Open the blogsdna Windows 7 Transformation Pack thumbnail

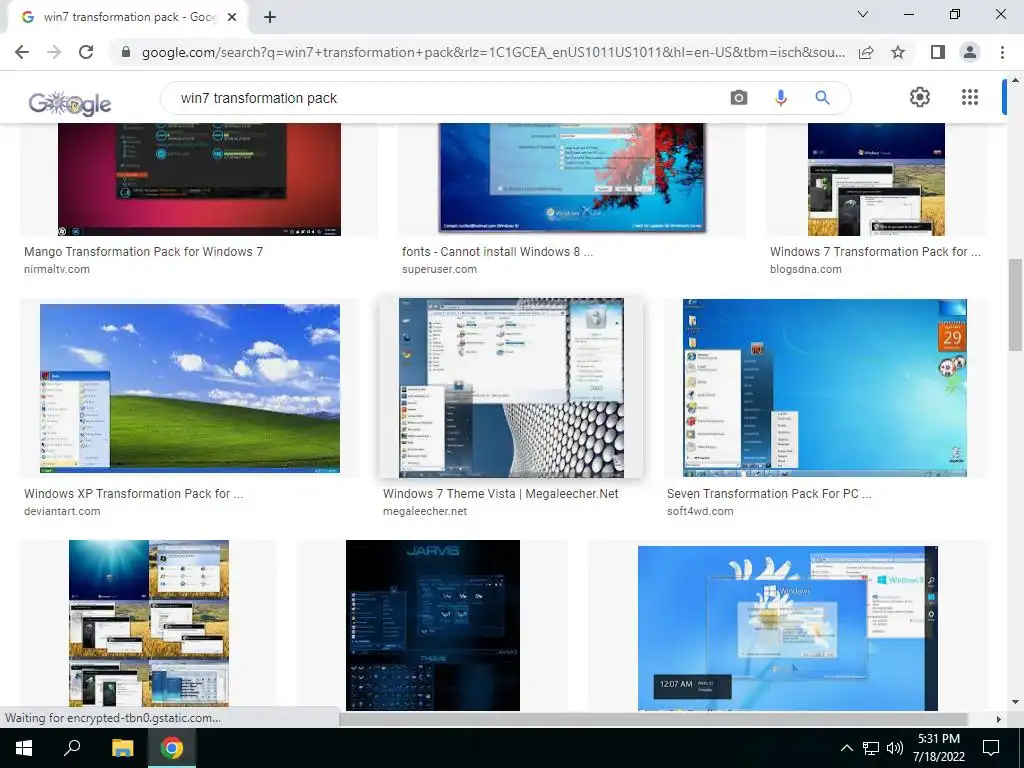coord(876,179)
